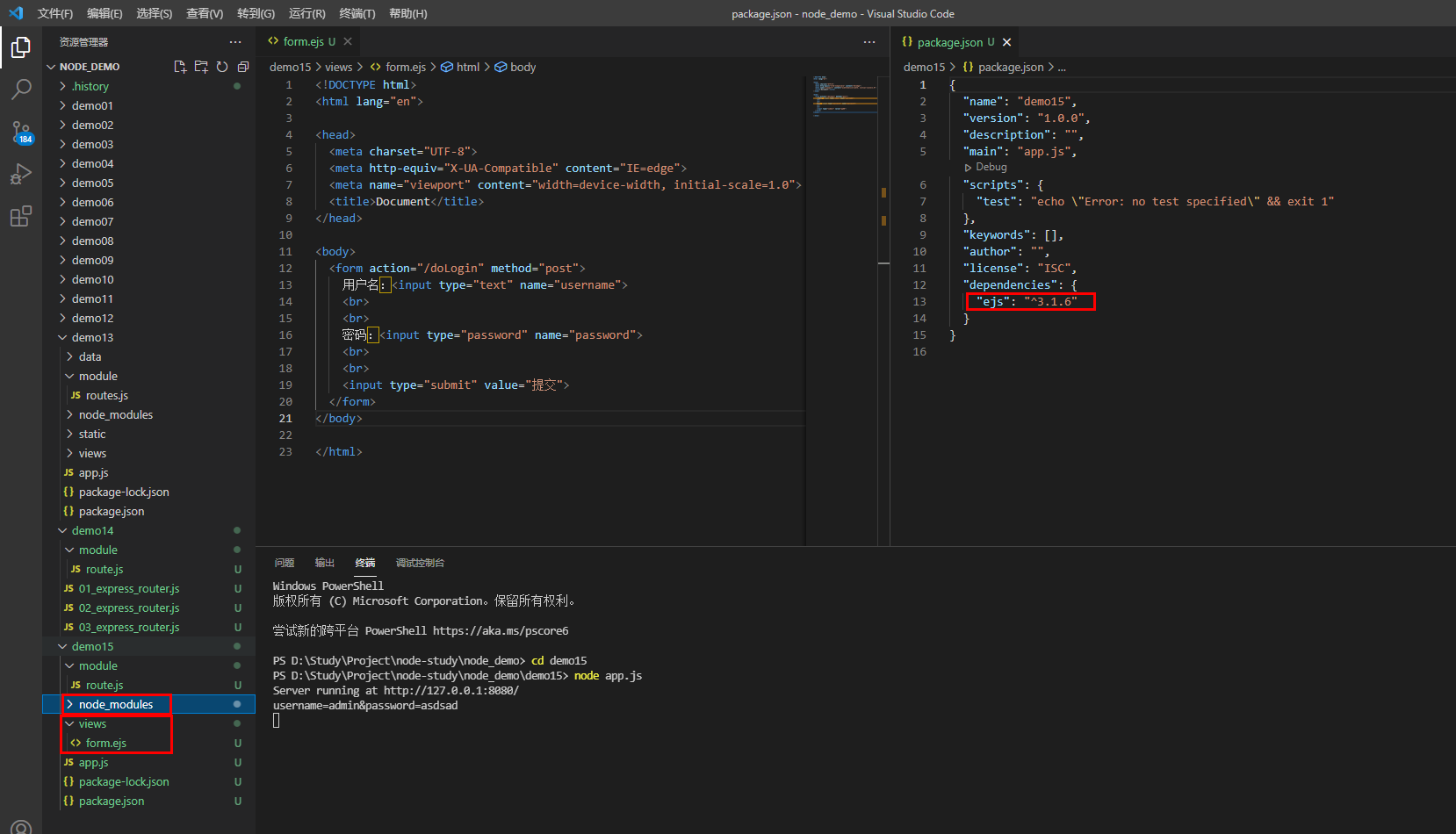Refresh the explorer tree

[x=222, y=67]
